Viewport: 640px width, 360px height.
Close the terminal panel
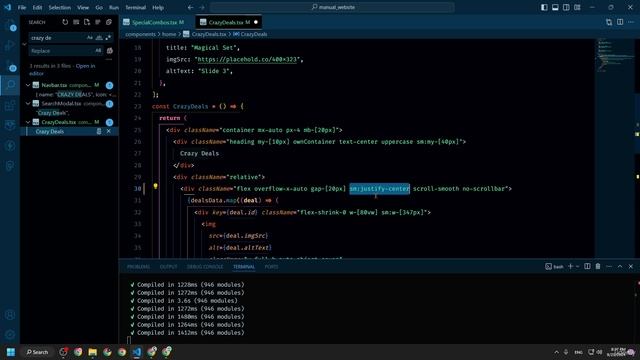tap(631, 267)
